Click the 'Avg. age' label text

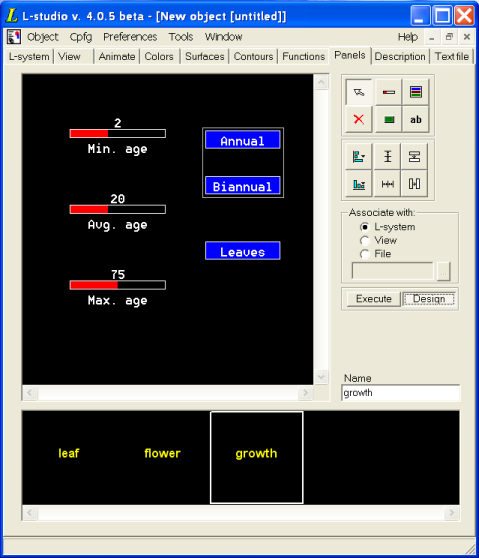[x=117, y=225]
